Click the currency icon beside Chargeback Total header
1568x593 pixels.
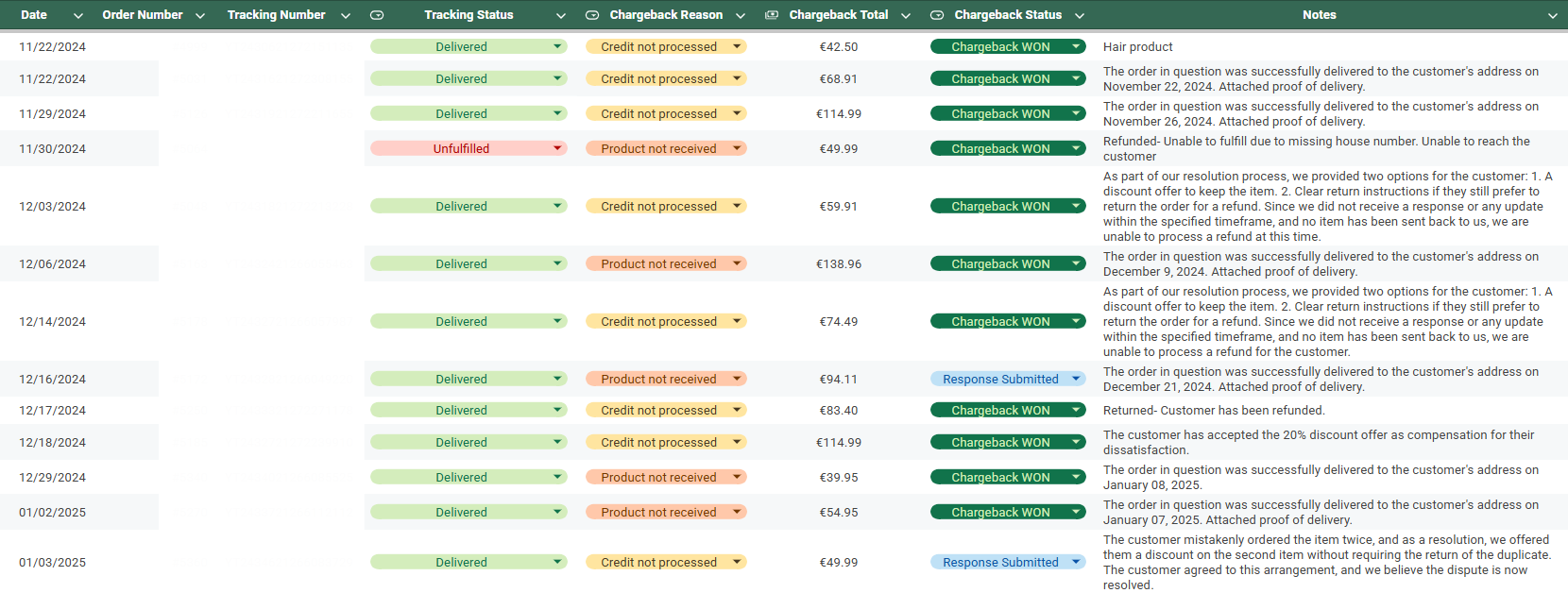pyautogui.click(x=772, y=15)
